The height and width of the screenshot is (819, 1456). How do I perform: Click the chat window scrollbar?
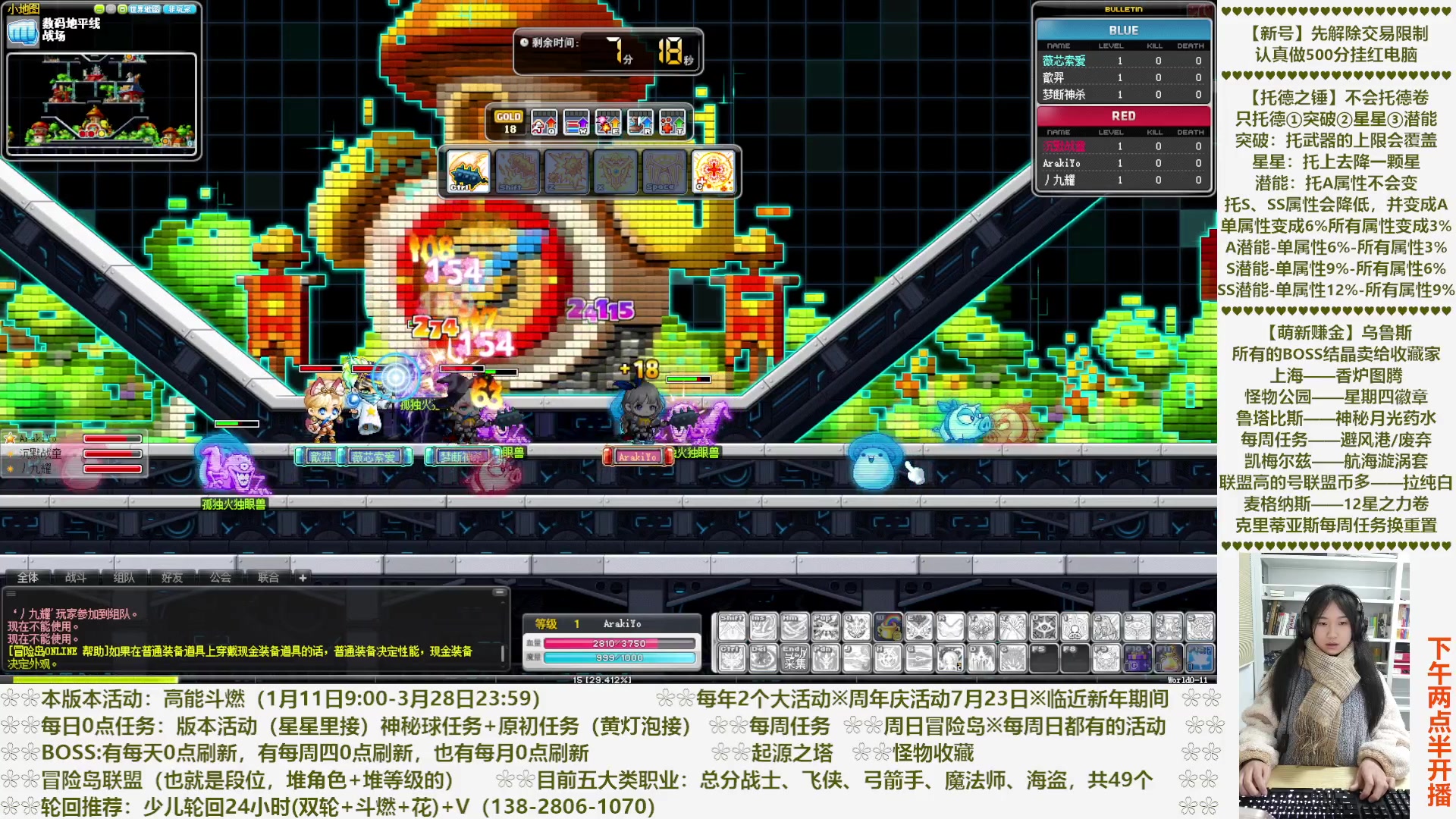pyautogui.click(x=502, y=652)
